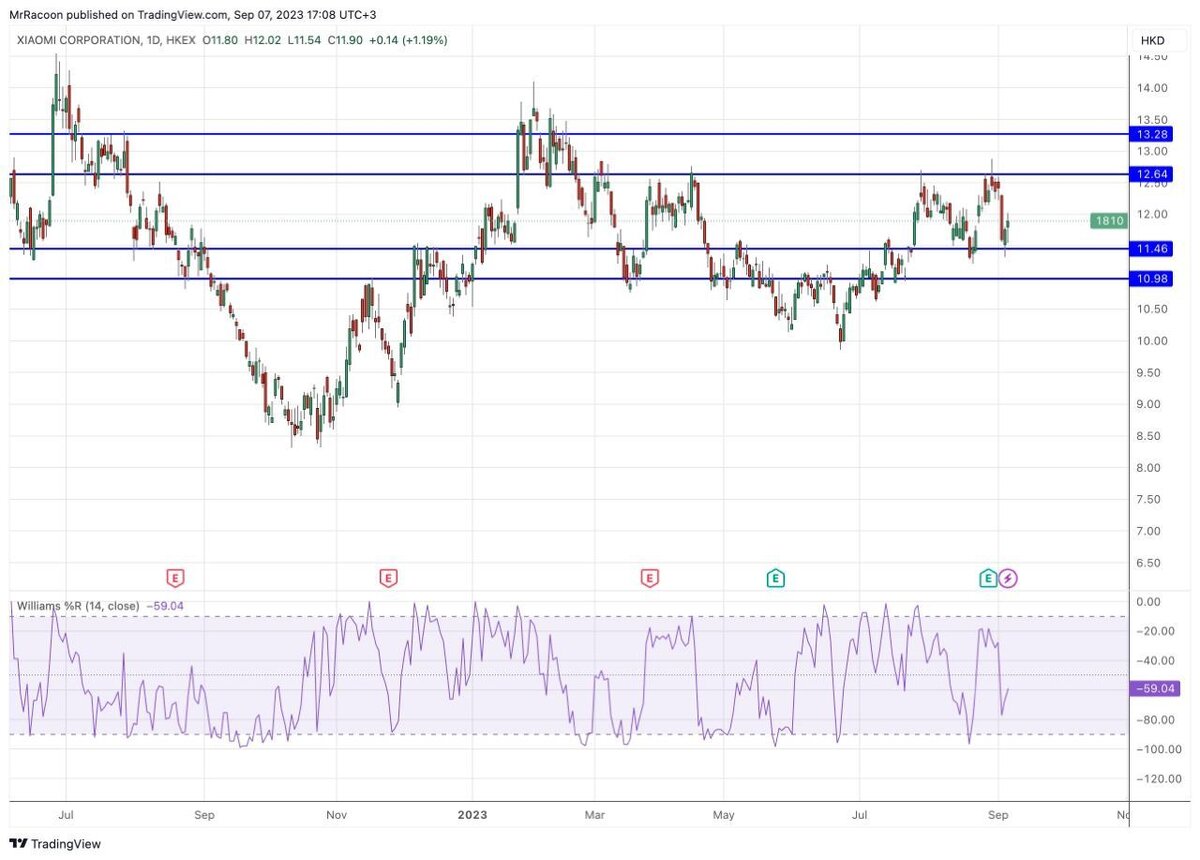Click the 2023 label on time axis

(472, 815)
